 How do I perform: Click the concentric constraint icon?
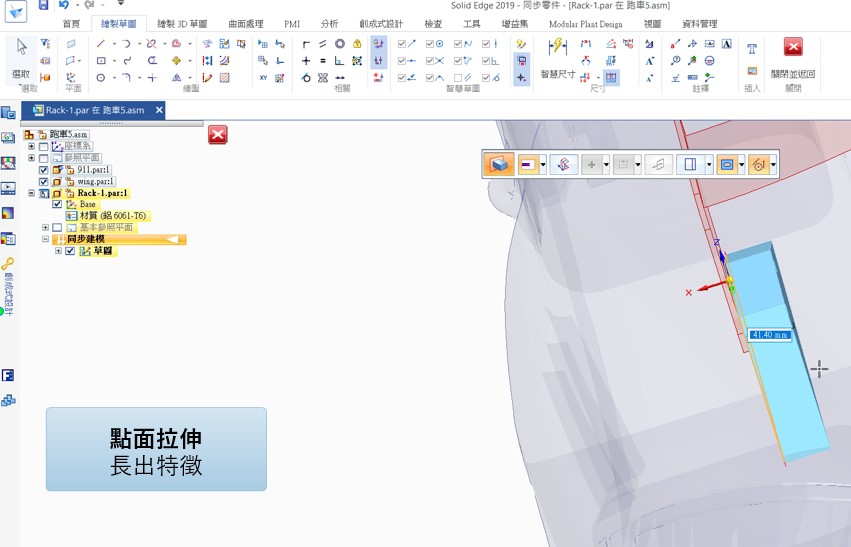point(340,44)
